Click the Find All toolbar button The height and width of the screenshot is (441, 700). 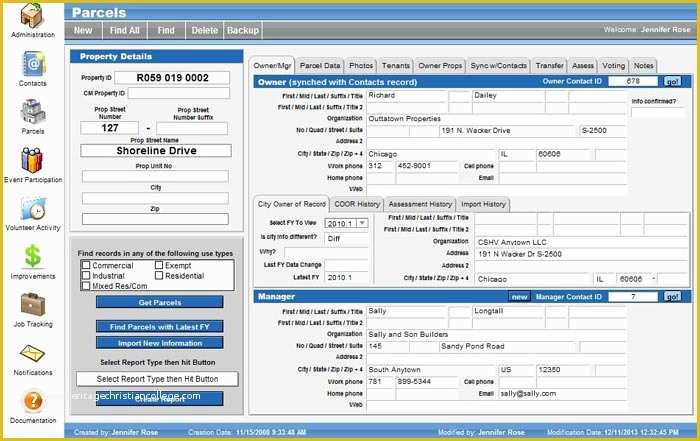(125, 30)
